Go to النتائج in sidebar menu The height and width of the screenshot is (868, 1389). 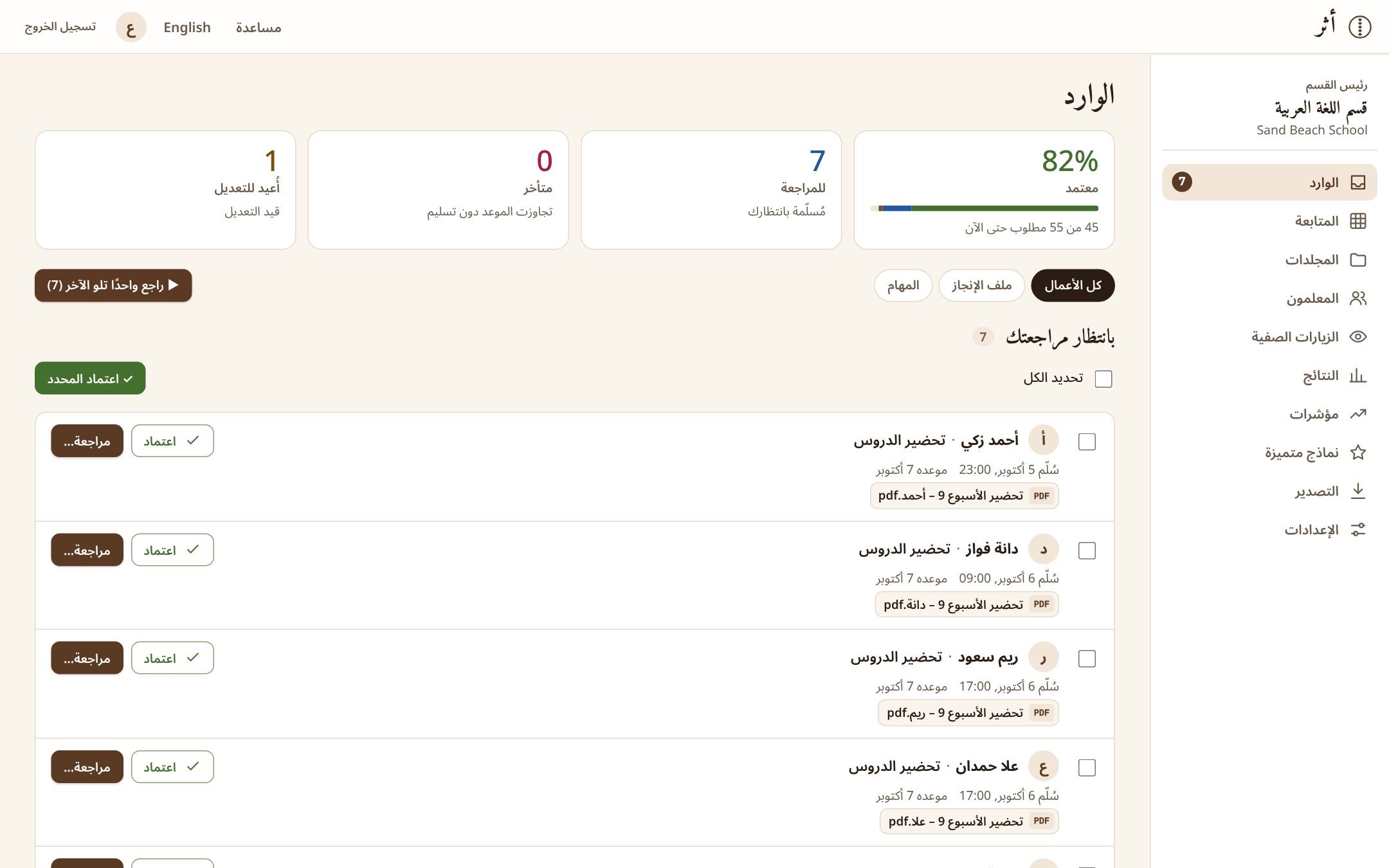1269,375
